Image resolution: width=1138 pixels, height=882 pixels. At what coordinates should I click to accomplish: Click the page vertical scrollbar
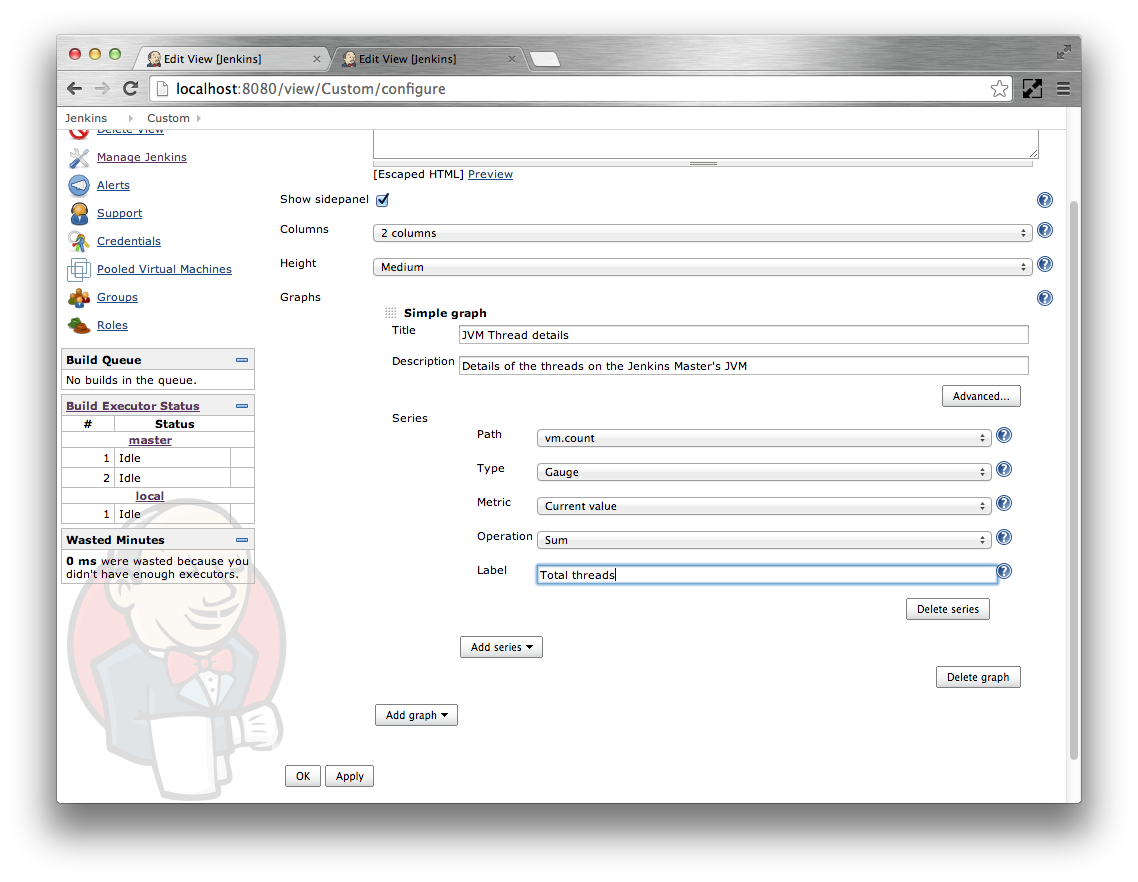pos(1074,479)
